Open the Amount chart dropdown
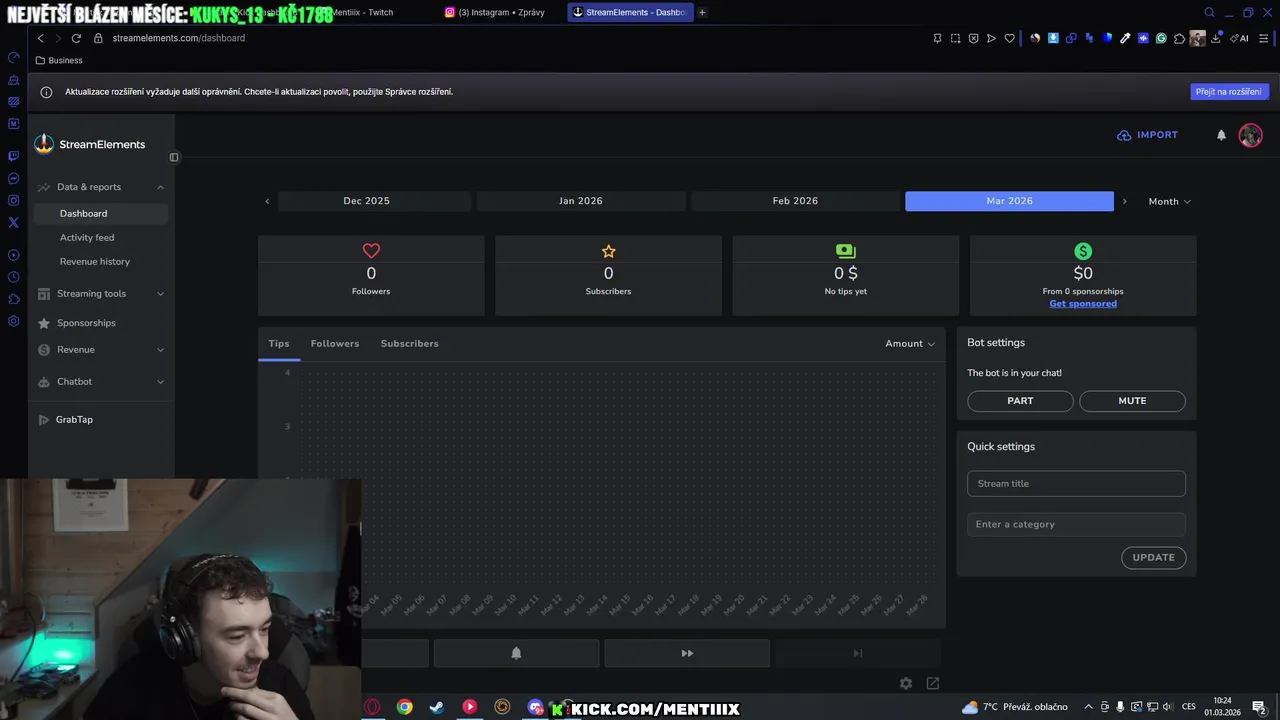The height and width of the screenshot is (720, 1280). [x=910, y=343]
